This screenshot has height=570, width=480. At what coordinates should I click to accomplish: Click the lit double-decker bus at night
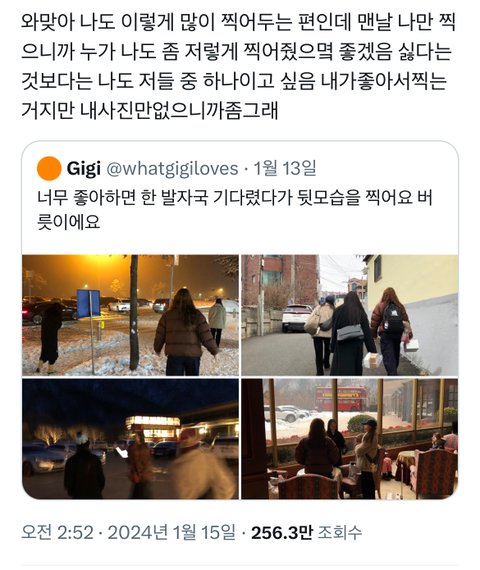pyautogui.click(x=153, y=431)
